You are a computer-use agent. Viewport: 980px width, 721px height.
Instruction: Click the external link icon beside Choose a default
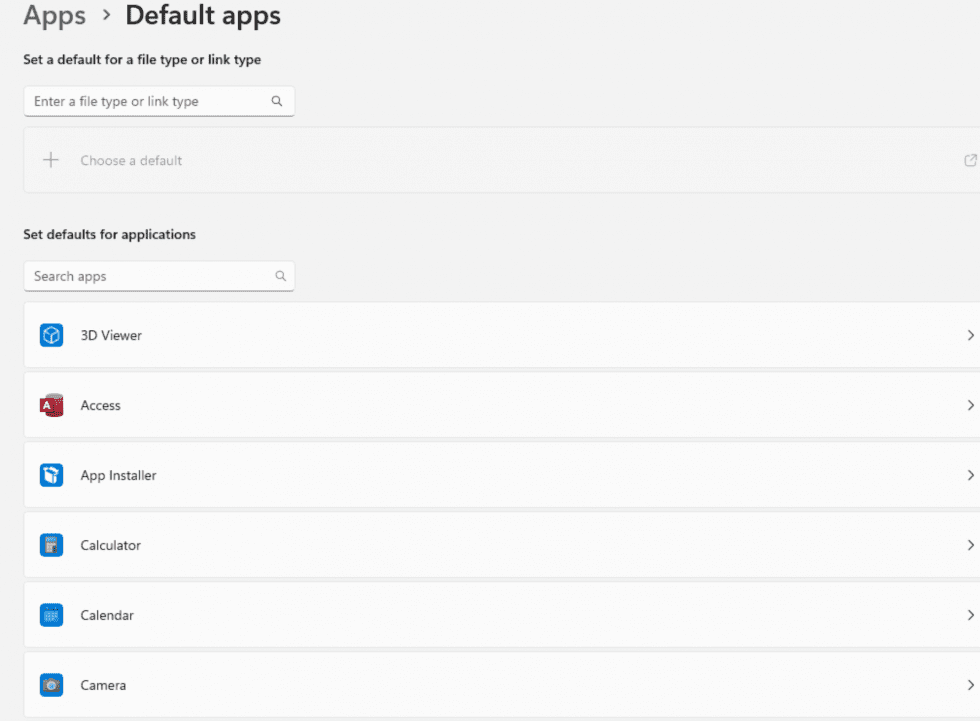969,160
